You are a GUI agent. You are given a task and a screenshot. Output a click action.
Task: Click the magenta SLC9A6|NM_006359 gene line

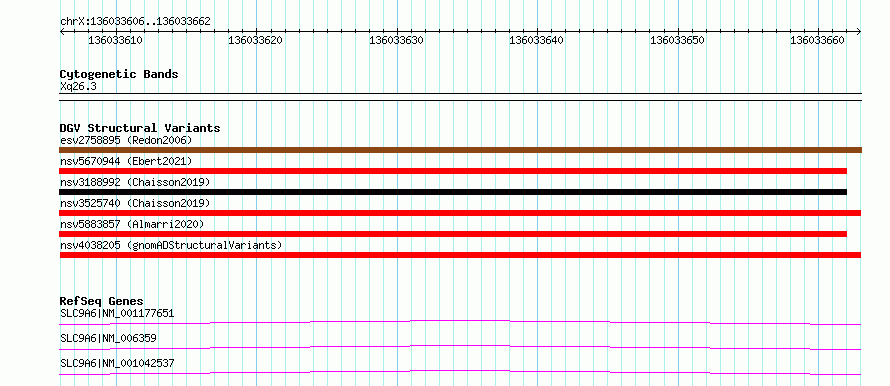pyautogui.click(x=460, y=347)
